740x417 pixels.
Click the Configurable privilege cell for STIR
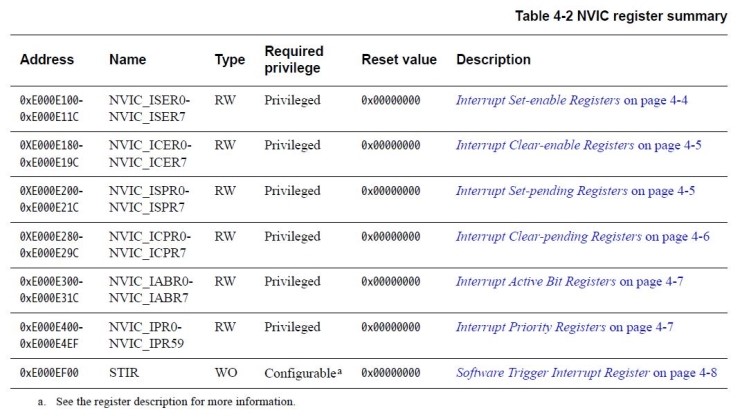(x=301, y=372)
